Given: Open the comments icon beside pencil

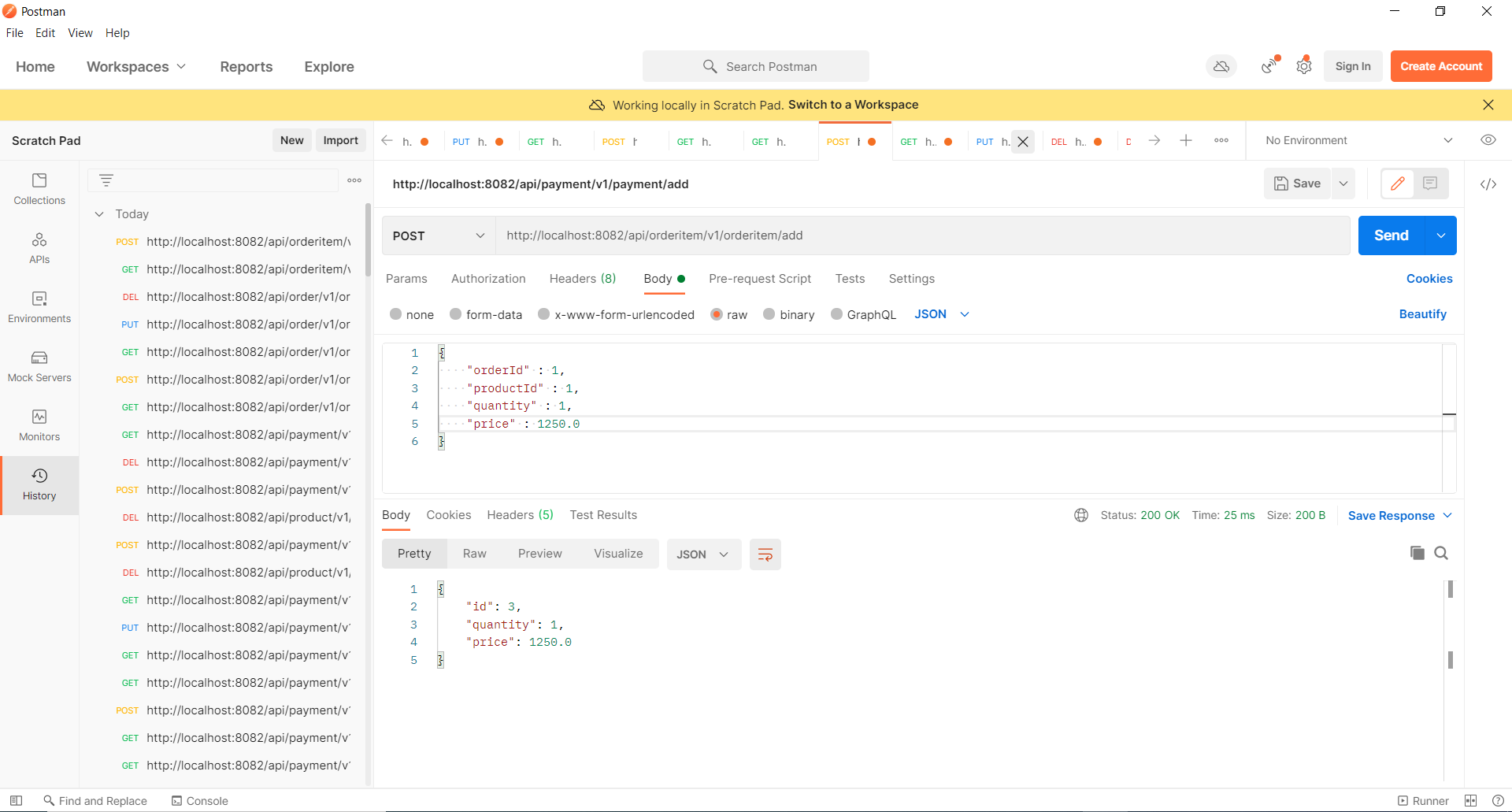Looking at the screenshot, I should 1430,184.
